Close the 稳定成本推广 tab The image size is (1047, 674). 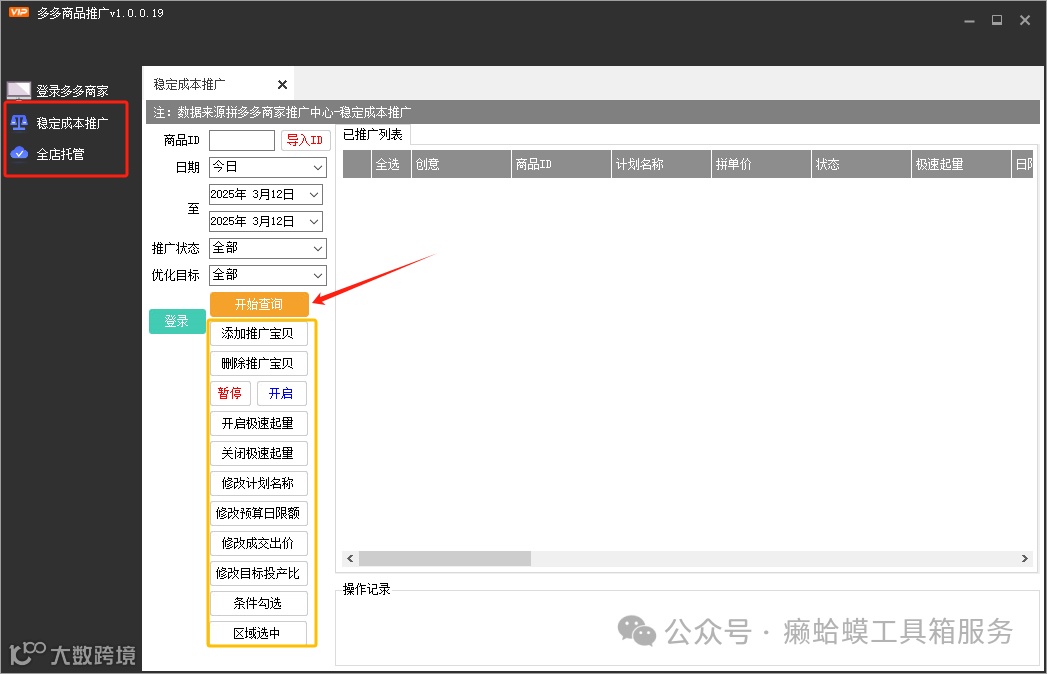[x=282, y=84]
